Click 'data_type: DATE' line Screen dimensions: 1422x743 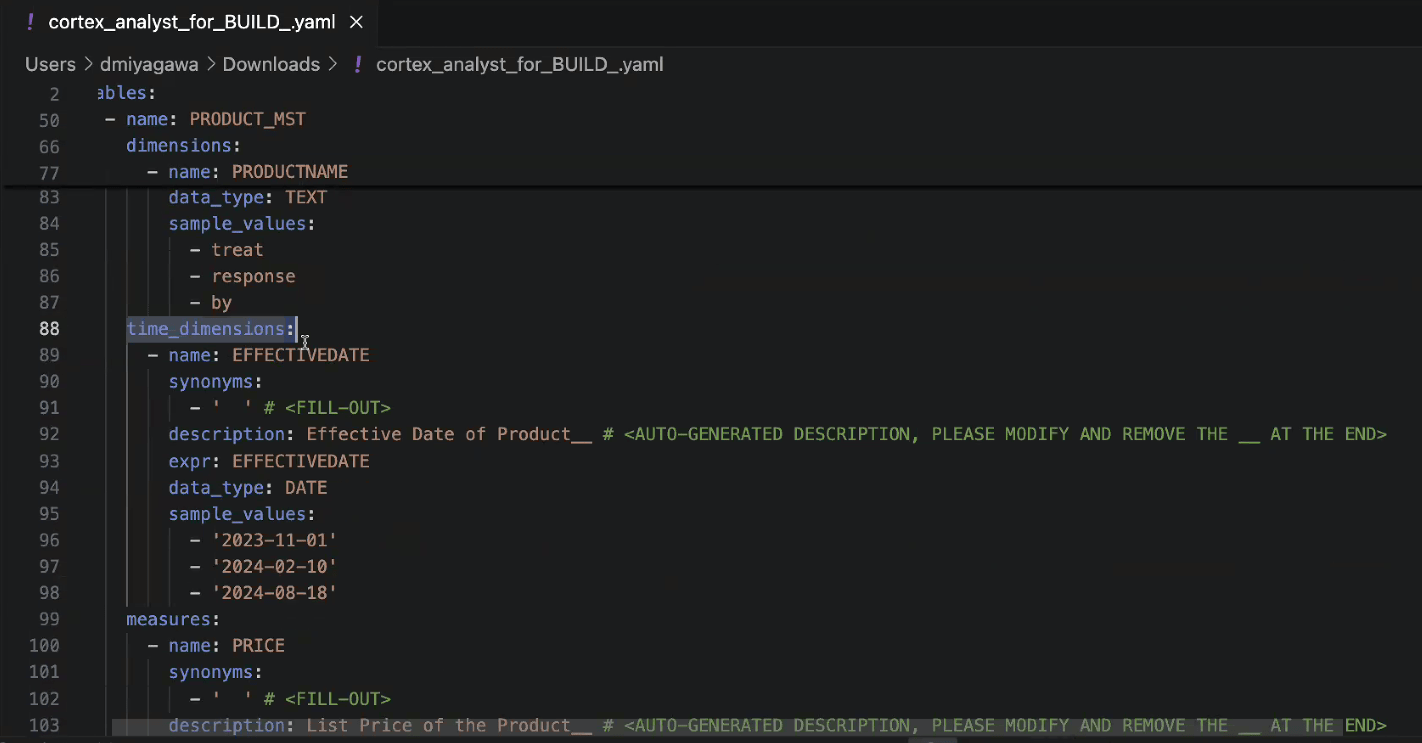247,487
